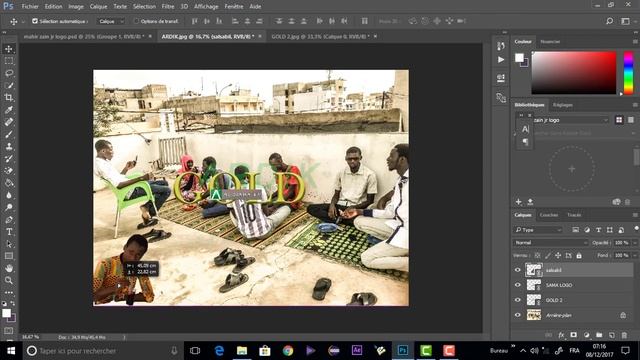
Task: Open the Filtre menu
Action: (x=168, y=7)
